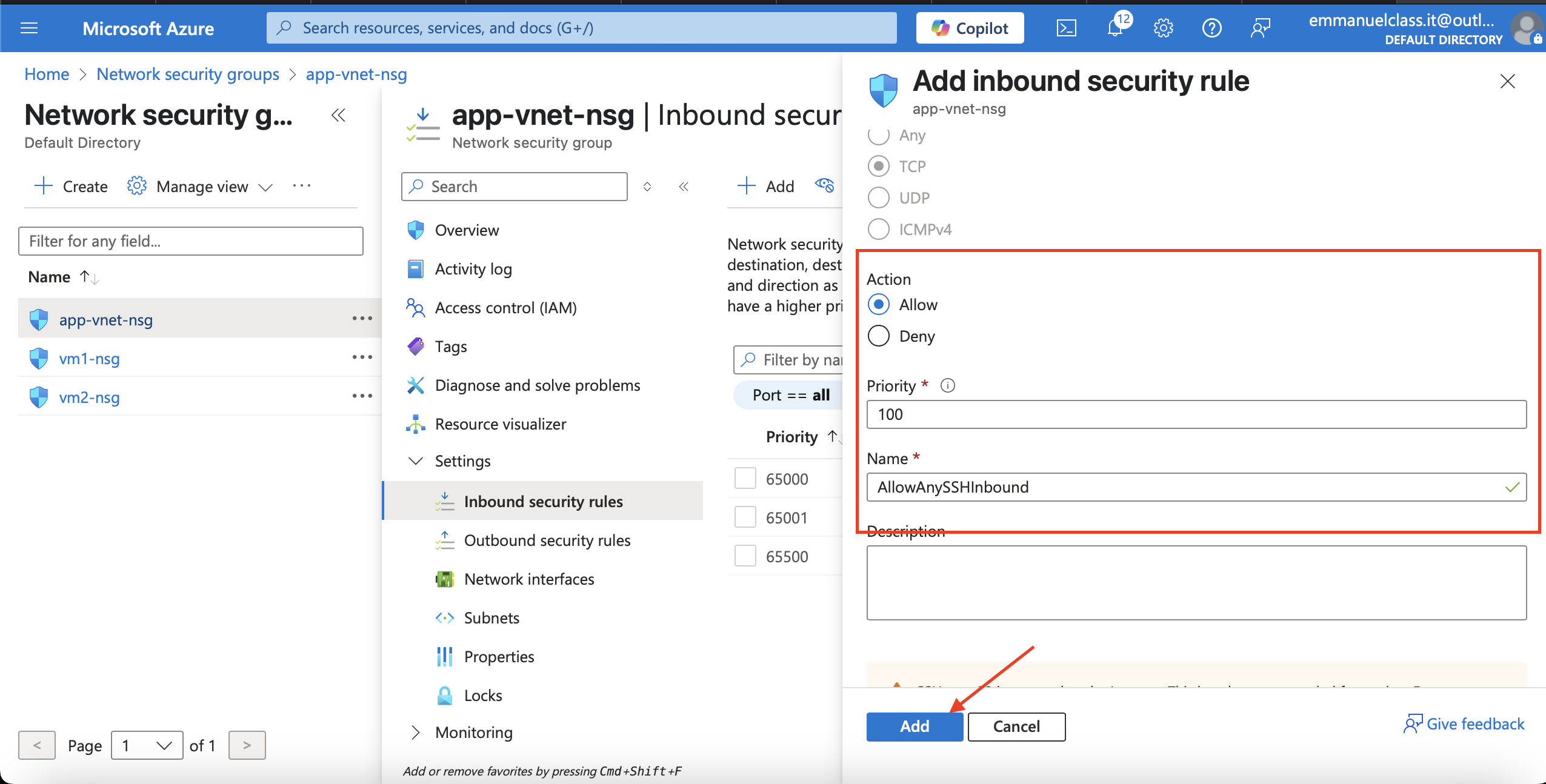1546x784 pixels.
Task: Expand or collapse all menu groups
Action: 647,187
